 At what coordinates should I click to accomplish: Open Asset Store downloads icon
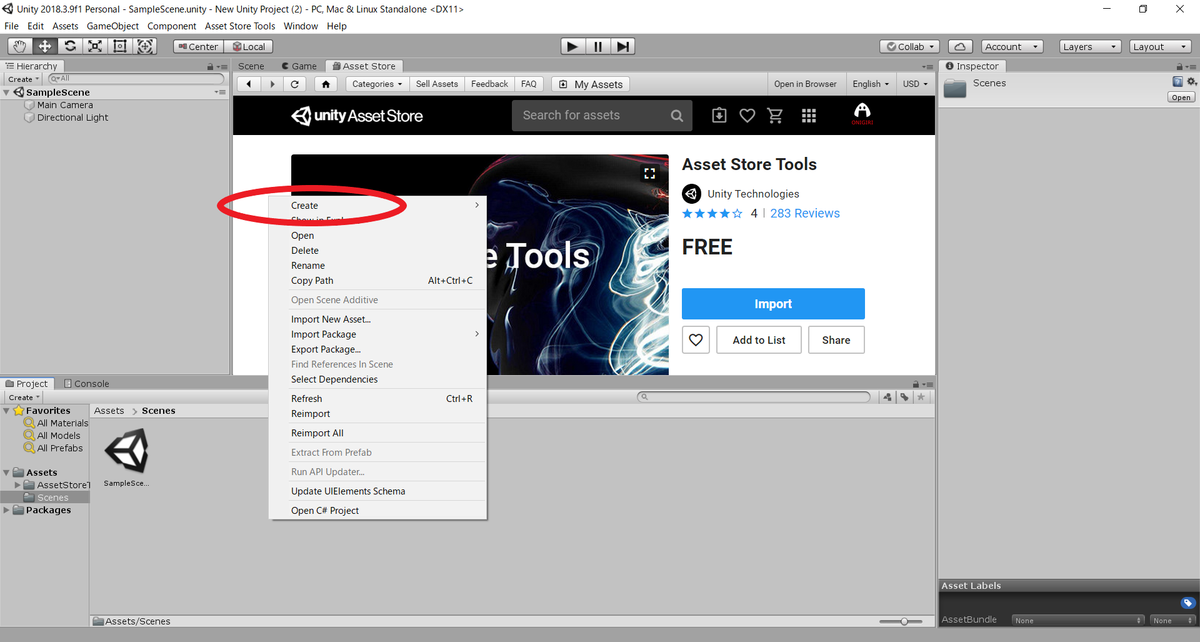tap(719, 115)
